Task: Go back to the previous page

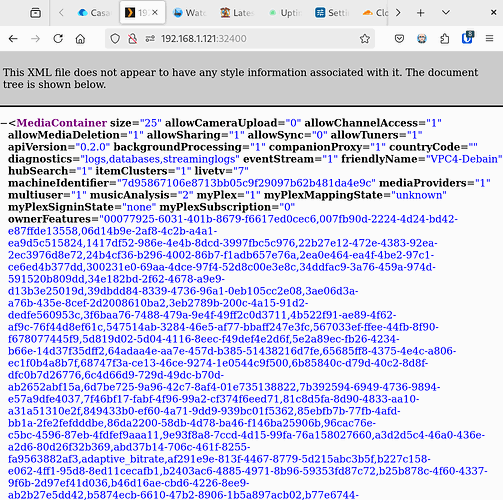Action: 13,39
